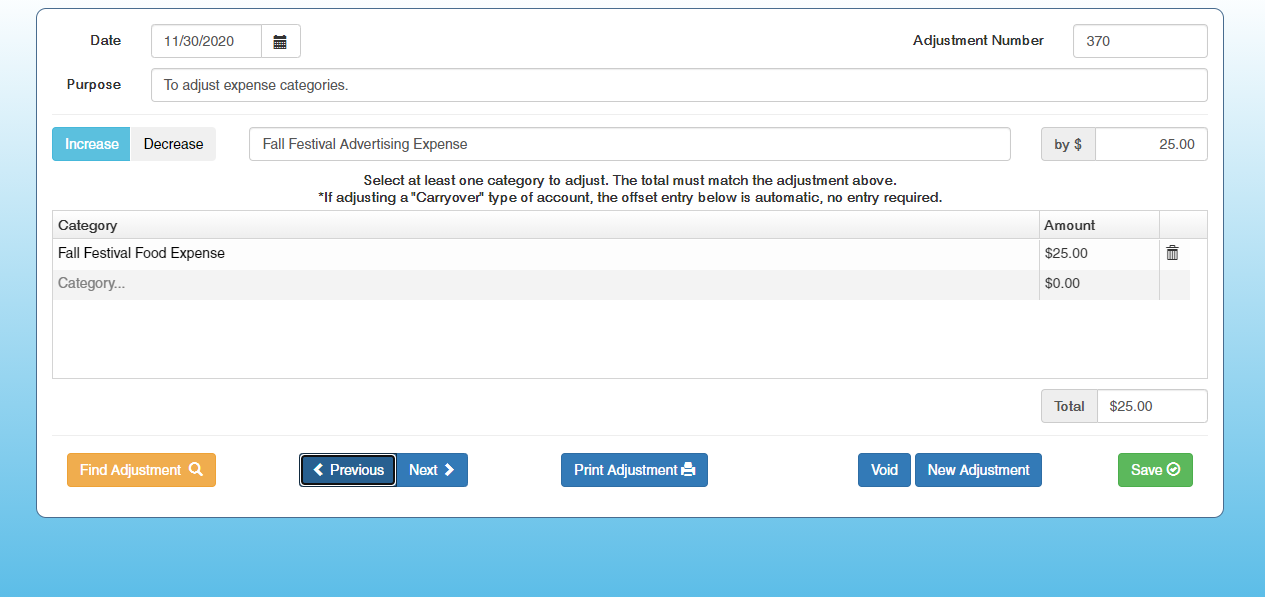Create a New Adjustment
1265x597 pixels.
(x=978, y=470)
